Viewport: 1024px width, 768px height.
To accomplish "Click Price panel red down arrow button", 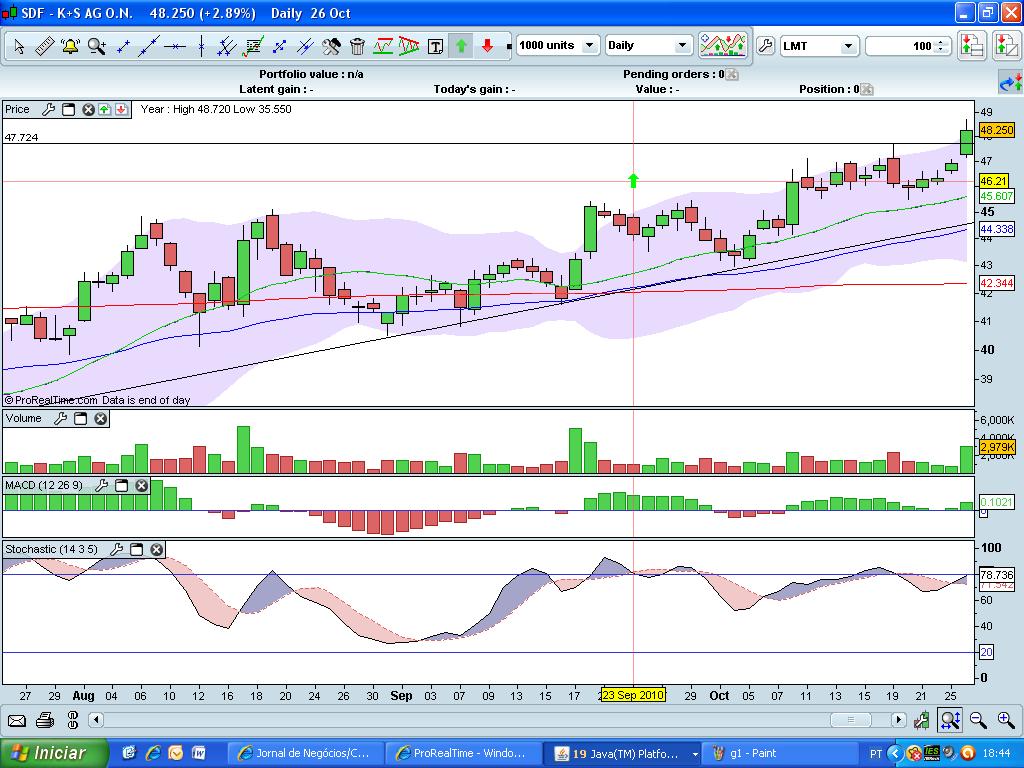I will click(121, 109).
